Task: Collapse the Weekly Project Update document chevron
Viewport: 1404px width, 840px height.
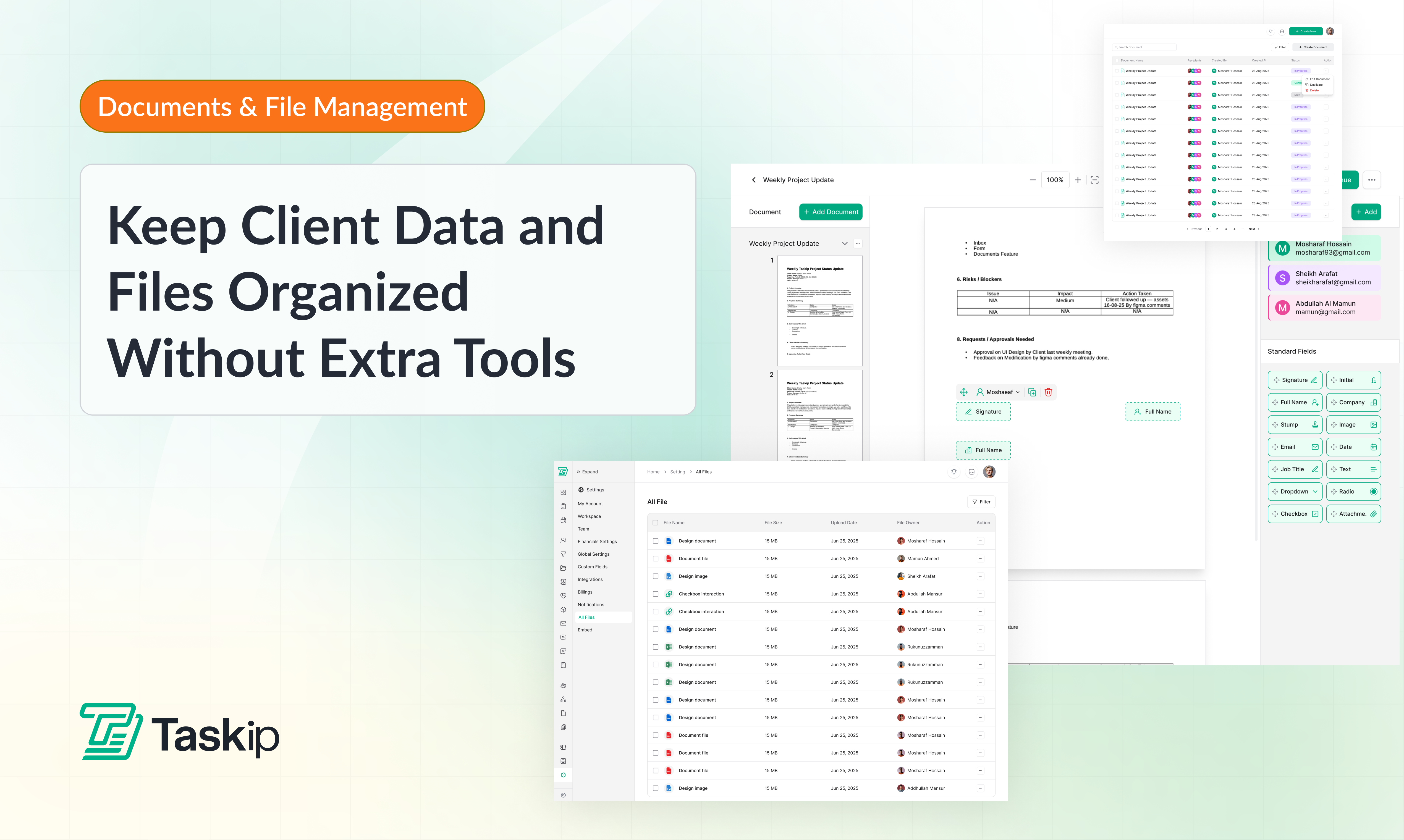Action: 845,243
